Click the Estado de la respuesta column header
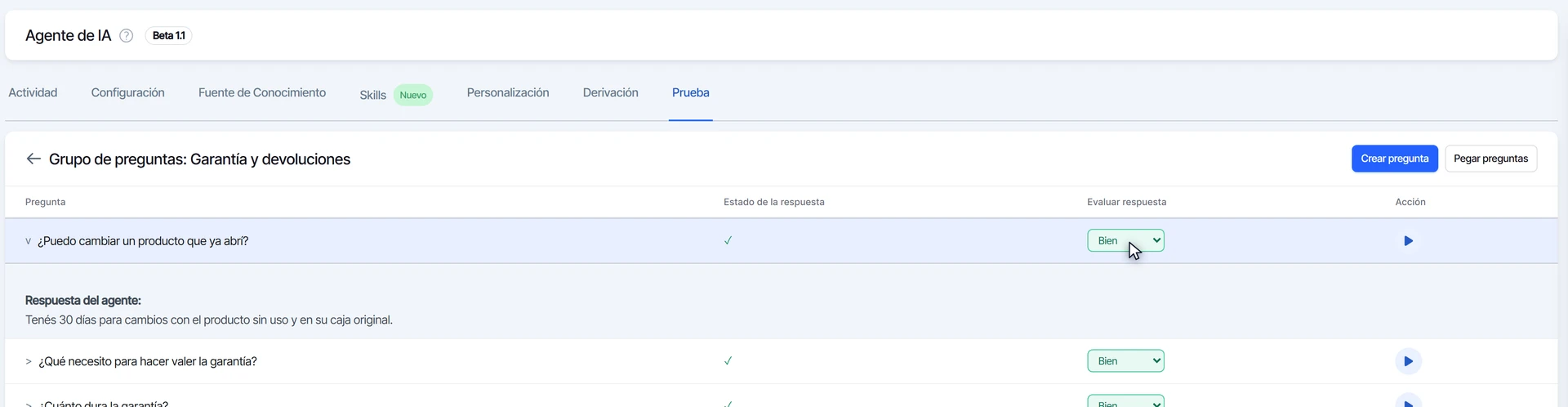This screenshot has width=1568, height=407. tap(774, 202)
